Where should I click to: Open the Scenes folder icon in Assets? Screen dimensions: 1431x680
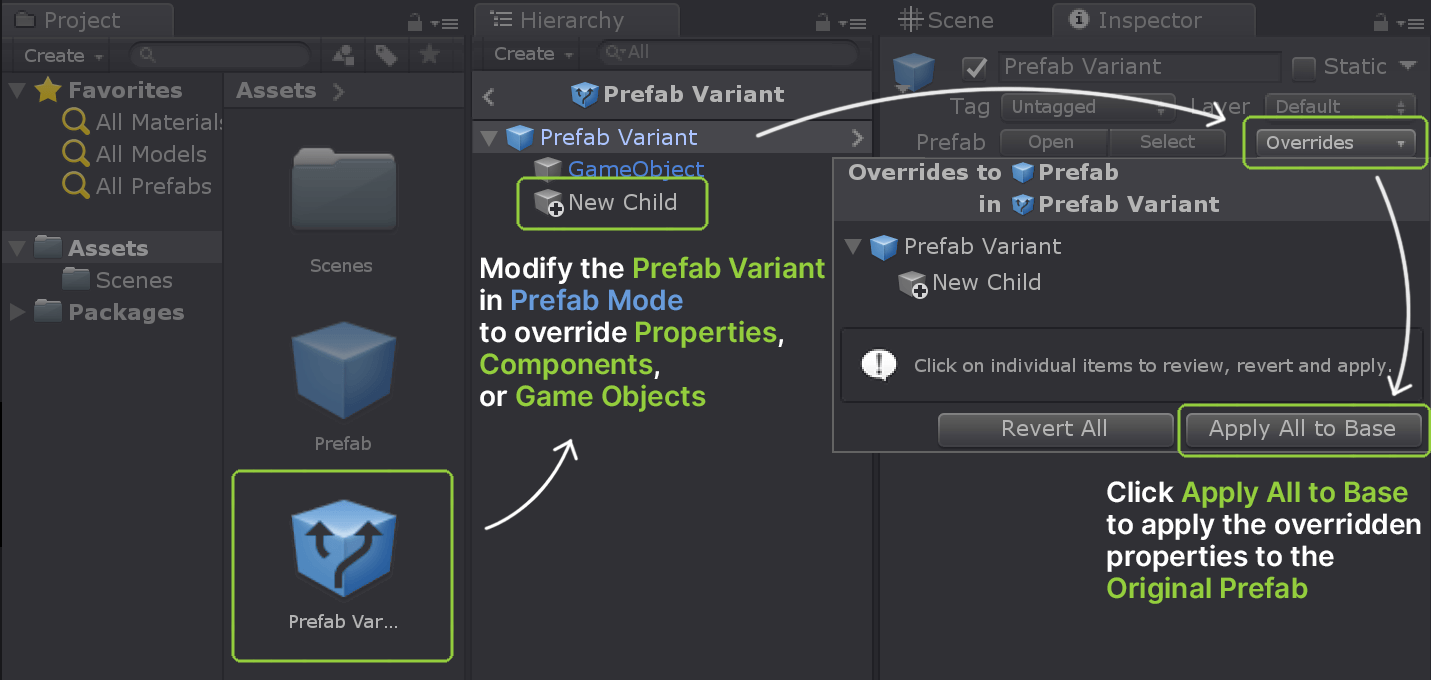343,191
